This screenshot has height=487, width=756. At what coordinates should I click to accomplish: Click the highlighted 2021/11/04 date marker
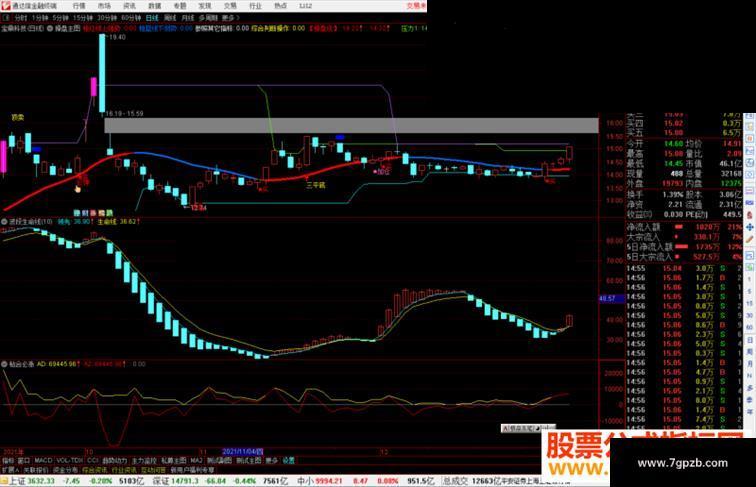243,452
